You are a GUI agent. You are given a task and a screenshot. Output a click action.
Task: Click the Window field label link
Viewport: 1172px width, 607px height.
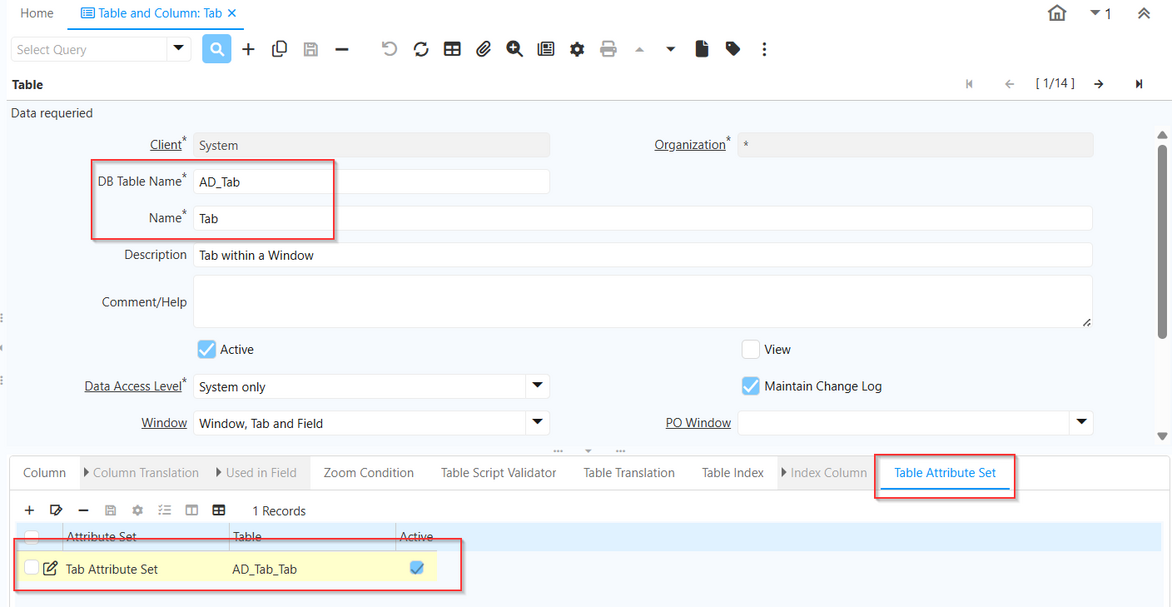click(164, 423)
